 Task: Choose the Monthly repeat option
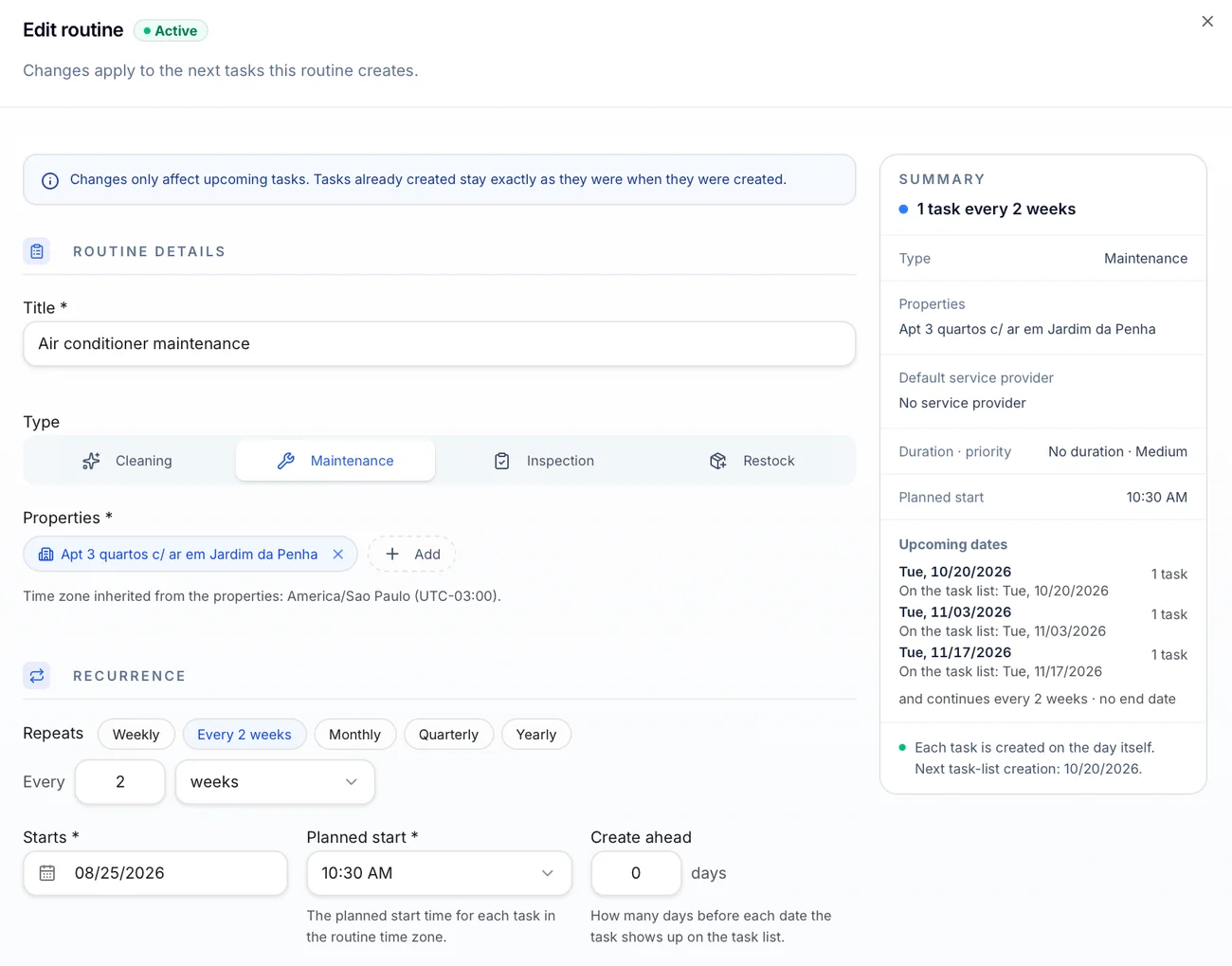coord(354,735)
